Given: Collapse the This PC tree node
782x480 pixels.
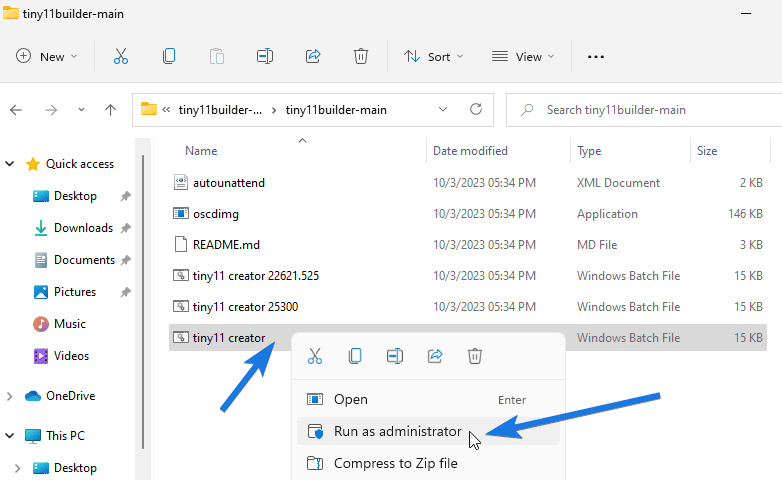Looking at the screenshot, I should (9, 436).
